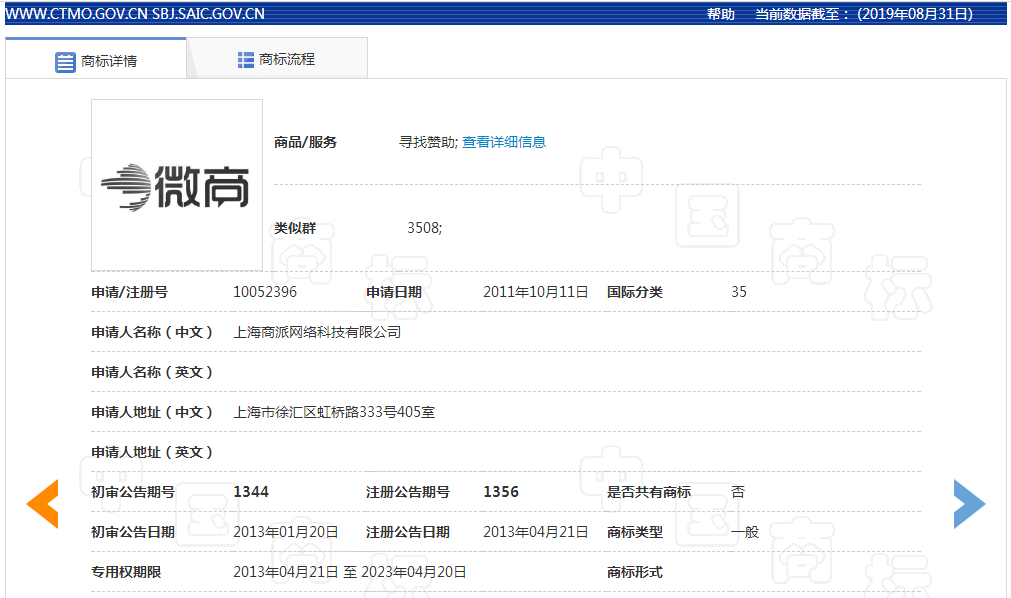Click the 申请日期 label

tap(394, 292)
